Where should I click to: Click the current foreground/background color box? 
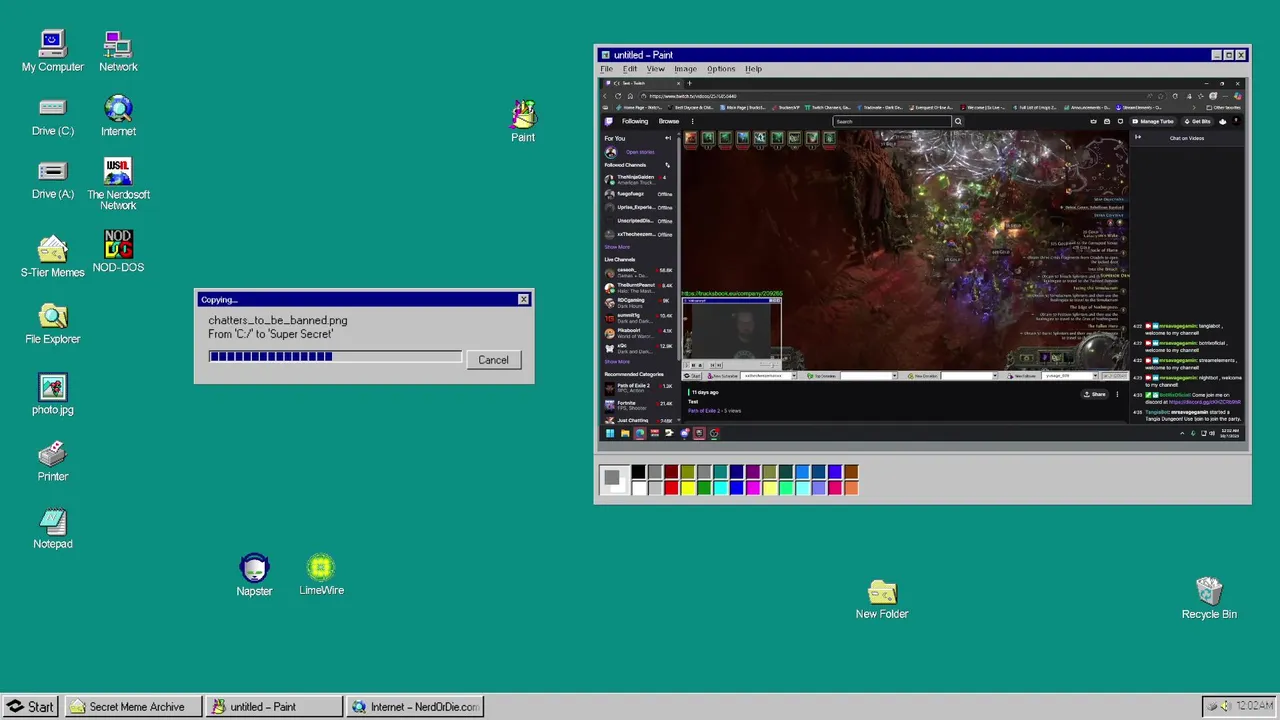point(615,480)
